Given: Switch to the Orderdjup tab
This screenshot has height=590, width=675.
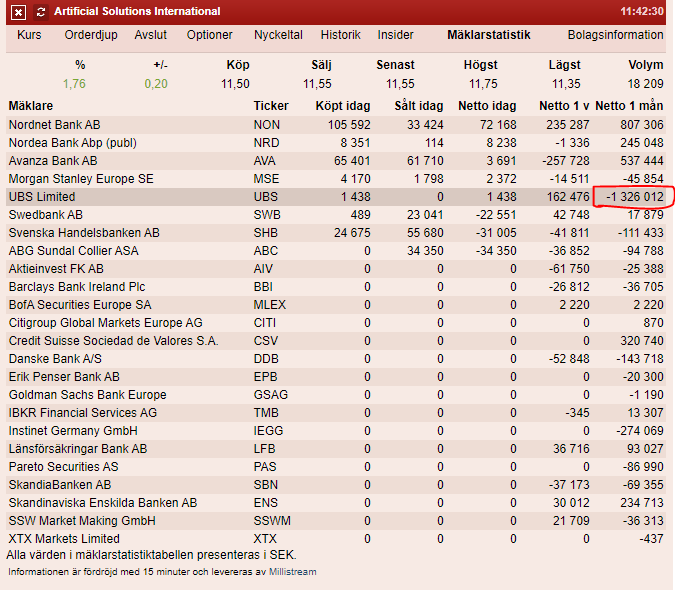Looking at the screenshot, I should pyautogui.click(x=91, y=35).
